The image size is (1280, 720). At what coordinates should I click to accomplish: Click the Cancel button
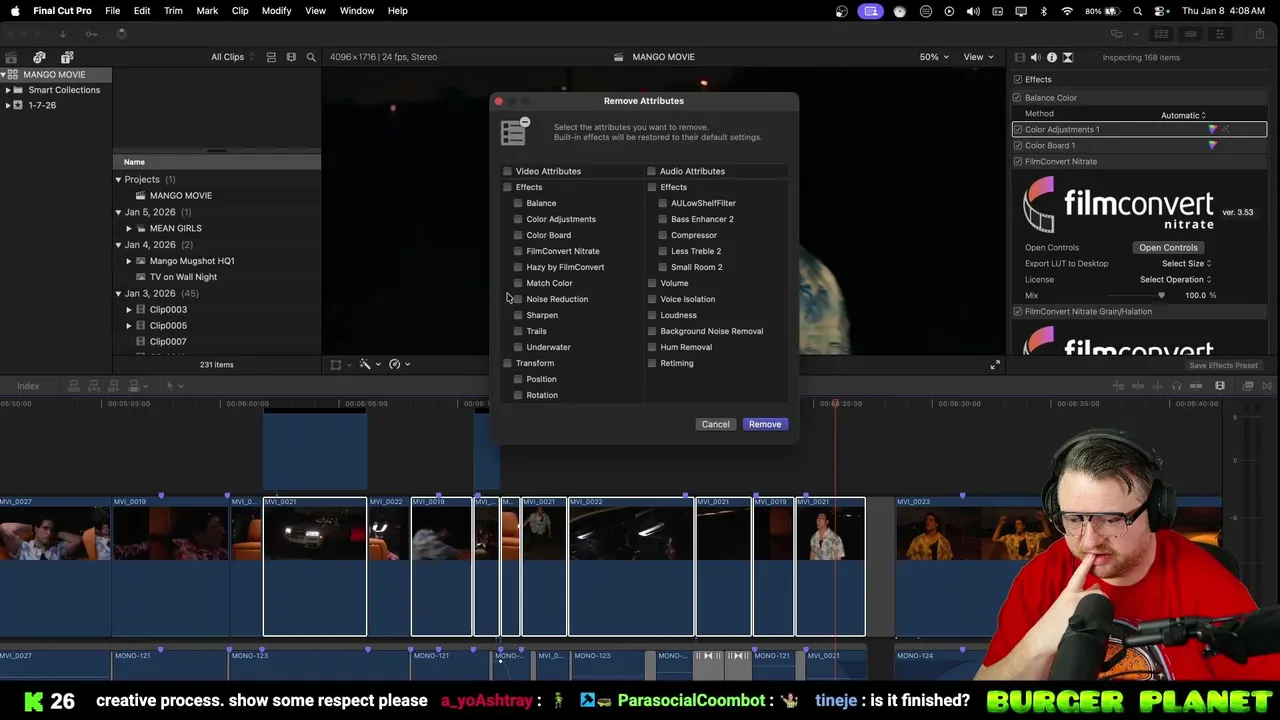coord(716,424)
